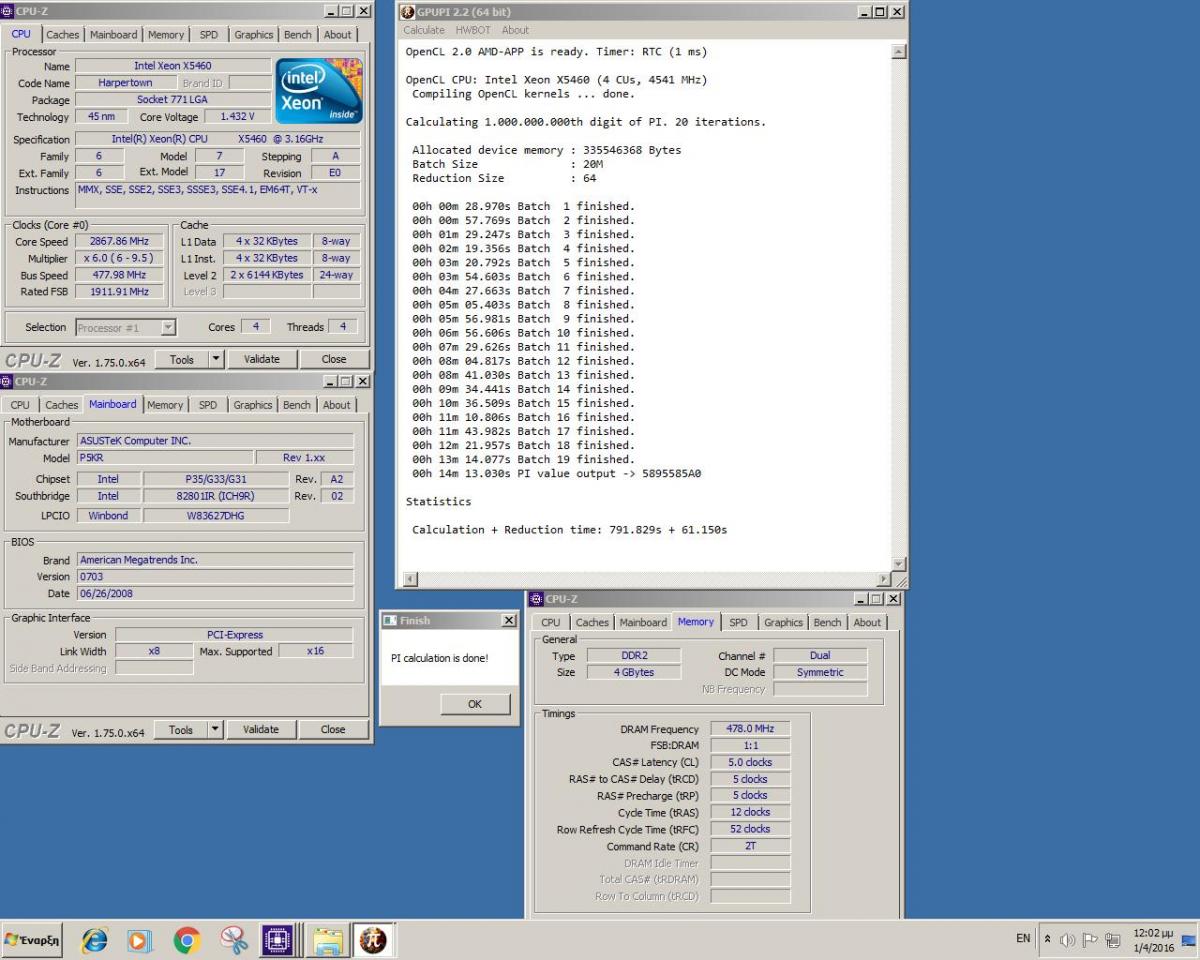Open the HWBOT menu in GPUPI
This screenshot has width=1200, height=960.
tap(474, 30)
